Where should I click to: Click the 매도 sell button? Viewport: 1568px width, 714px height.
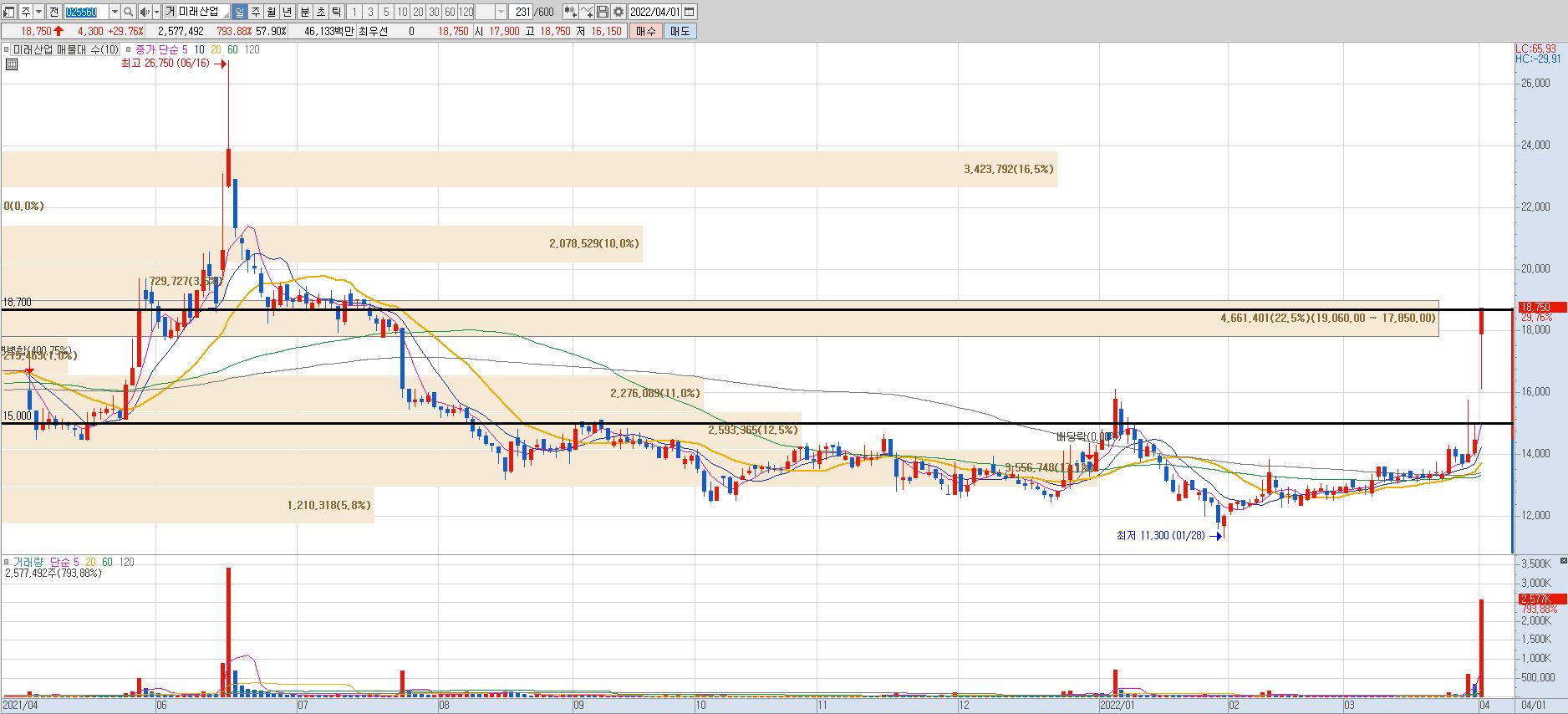click(x=680, y=31)
